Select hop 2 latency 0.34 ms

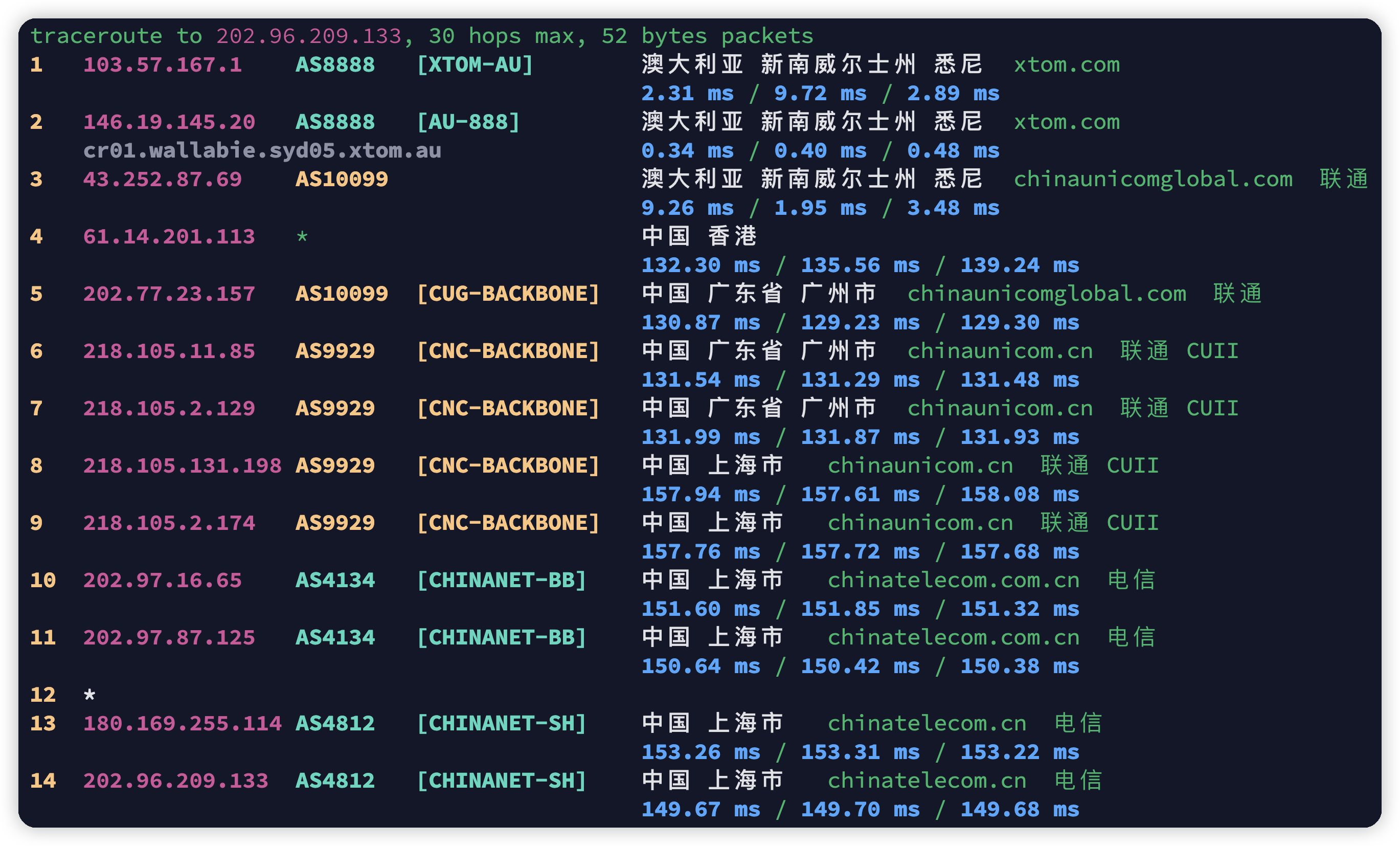point(687,151)
